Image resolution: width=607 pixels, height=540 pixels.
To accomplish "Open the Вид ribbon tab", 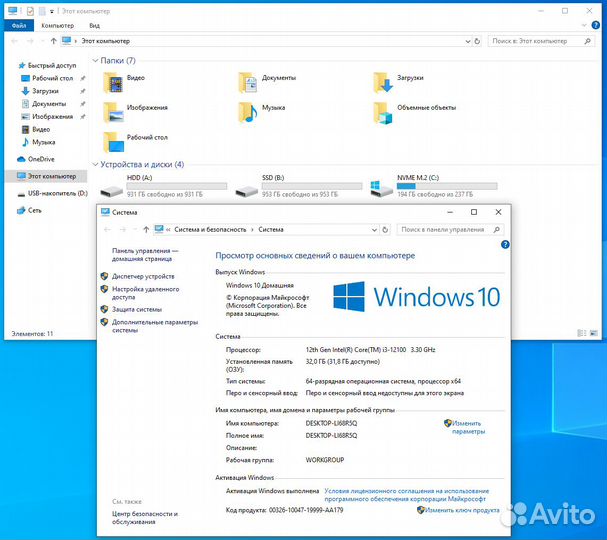I will (x=93, y=25).
